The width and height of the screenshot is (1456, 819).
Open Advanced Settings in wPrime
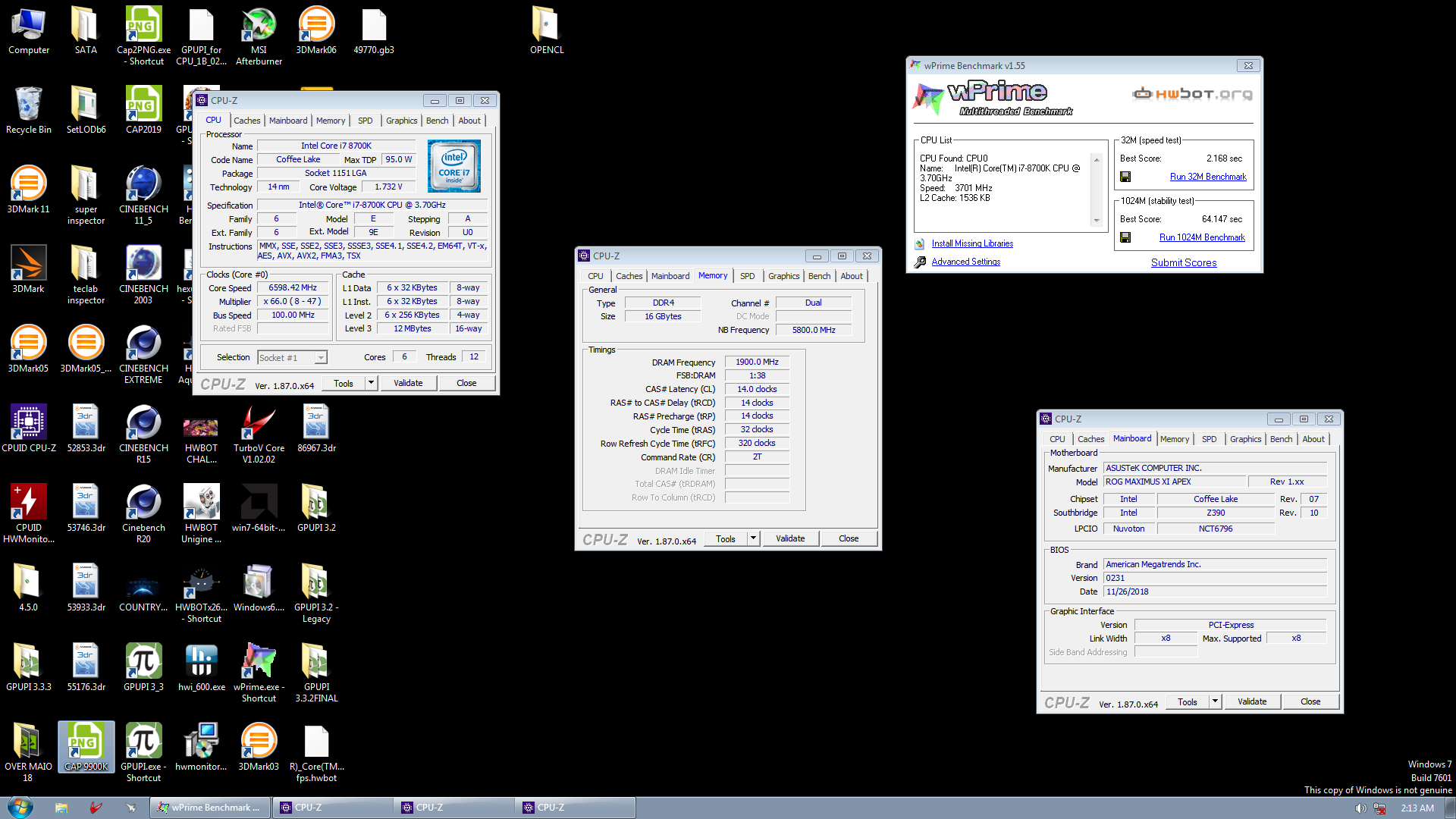965,262
